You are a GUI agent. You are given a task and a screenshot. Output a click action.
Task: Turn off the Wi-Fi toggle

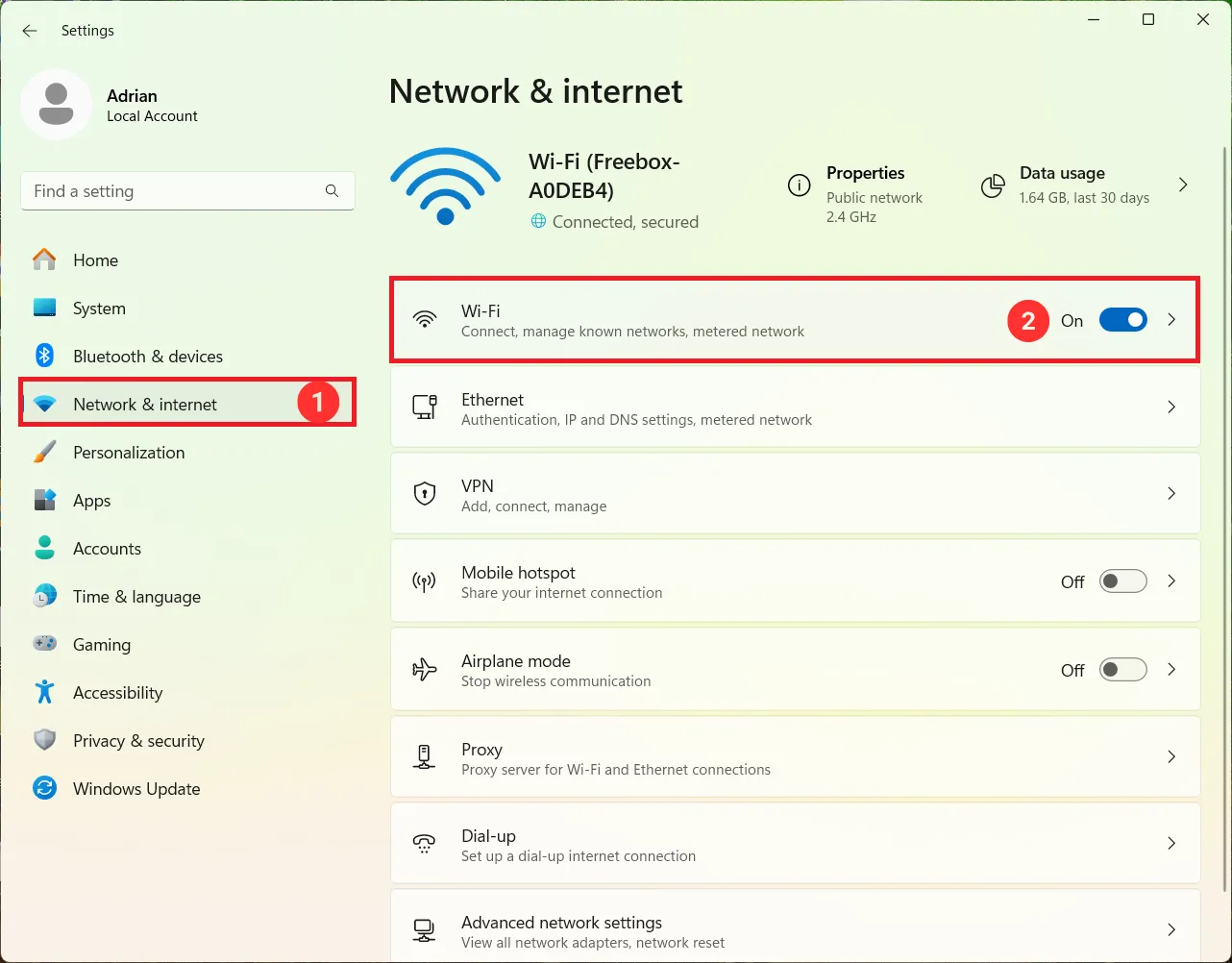tap(1122, 320)
